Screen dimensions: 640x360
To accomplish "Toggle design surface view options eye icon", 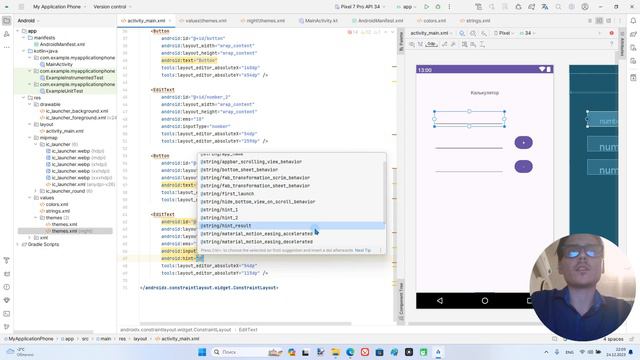I will click(x=412, y=44).
